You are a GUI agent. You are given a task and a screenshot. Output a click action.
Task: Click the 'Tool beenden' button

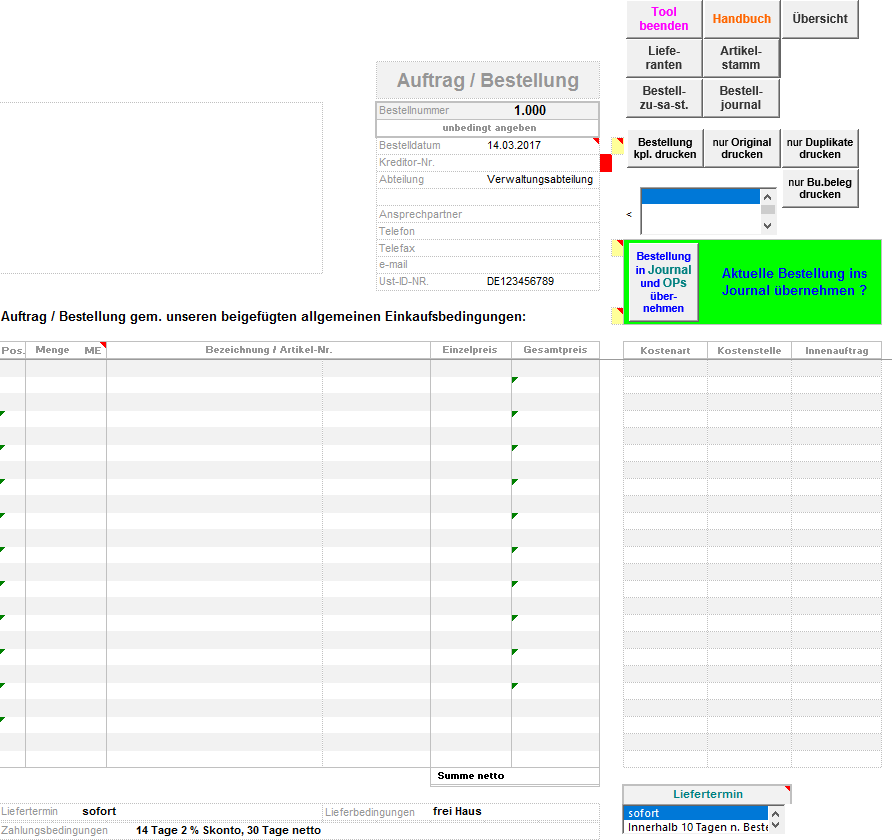point(664,19)
